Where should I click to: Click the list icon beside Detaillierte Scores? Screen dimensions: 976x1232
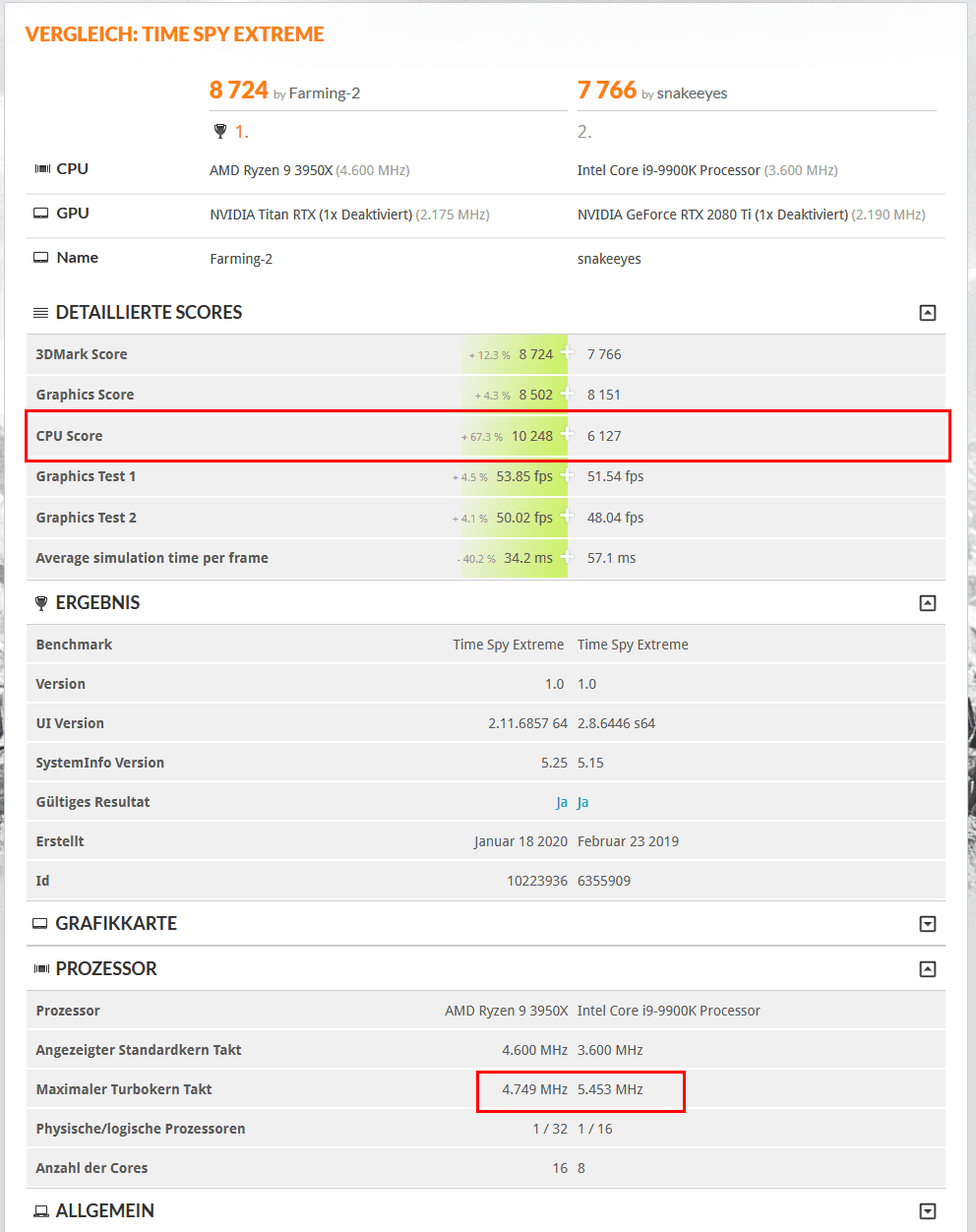(x=40, y=313)
